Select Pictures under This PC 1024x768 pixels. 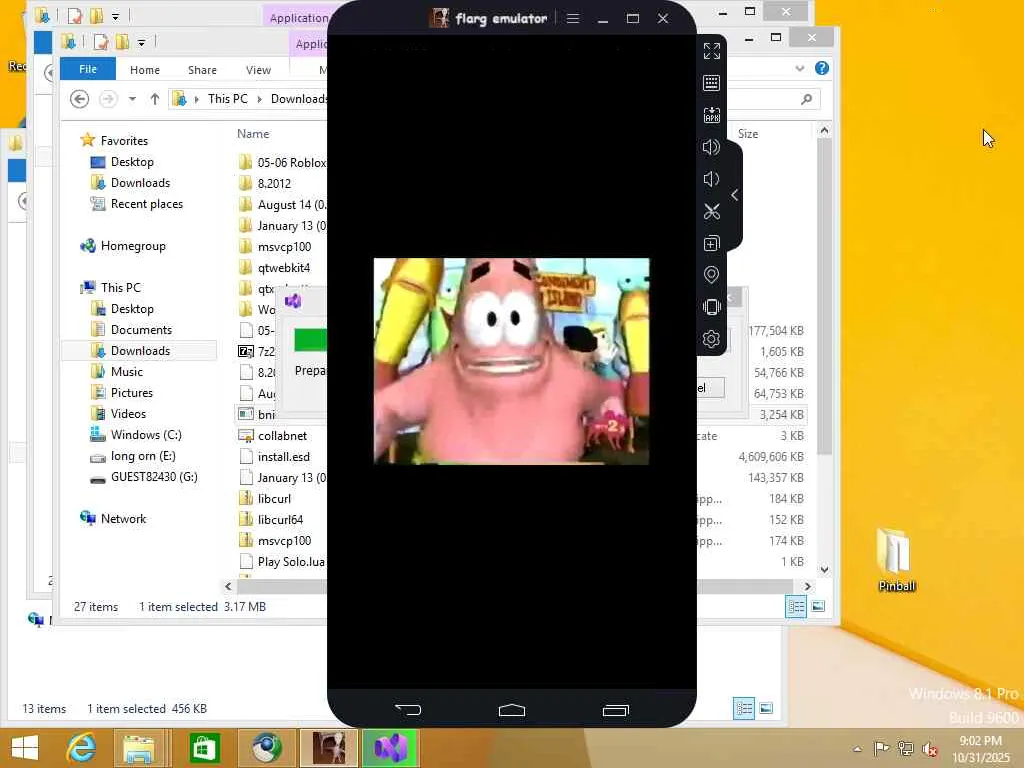[x=131, y=392]
